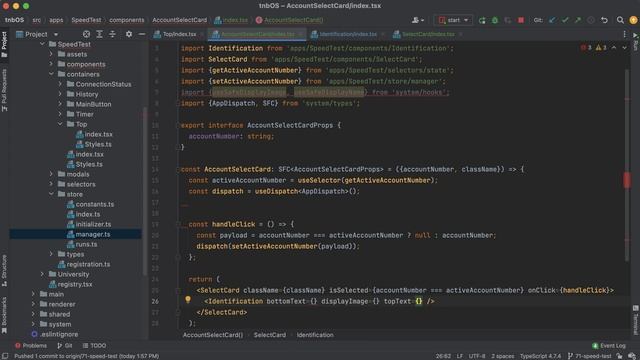
Task: Click the TypeScript 4.7.4 status widget
Action: [x=540, y=356]
